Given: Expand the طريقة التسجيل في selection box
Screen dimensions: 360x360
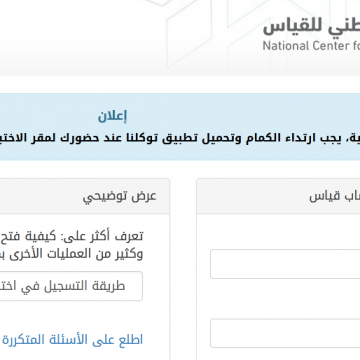Looking at the screenshot, I should click(71, 286).
